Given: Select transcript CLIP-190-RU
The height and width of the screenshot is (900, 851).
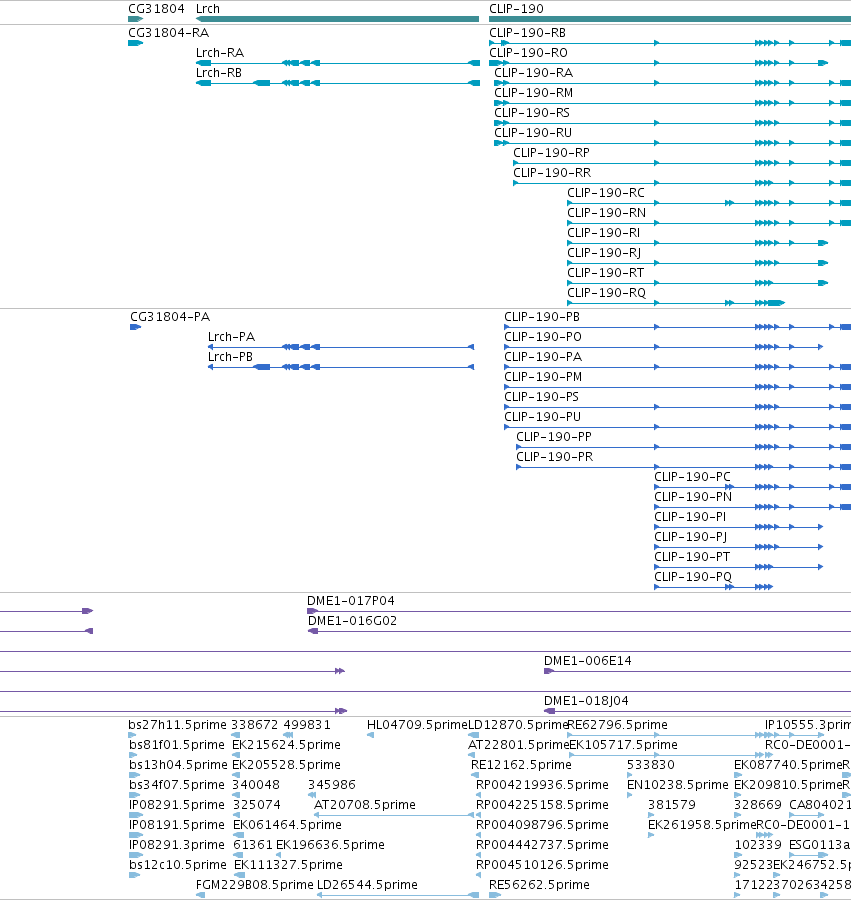Looking at the screenshot, I should point(533,133).
